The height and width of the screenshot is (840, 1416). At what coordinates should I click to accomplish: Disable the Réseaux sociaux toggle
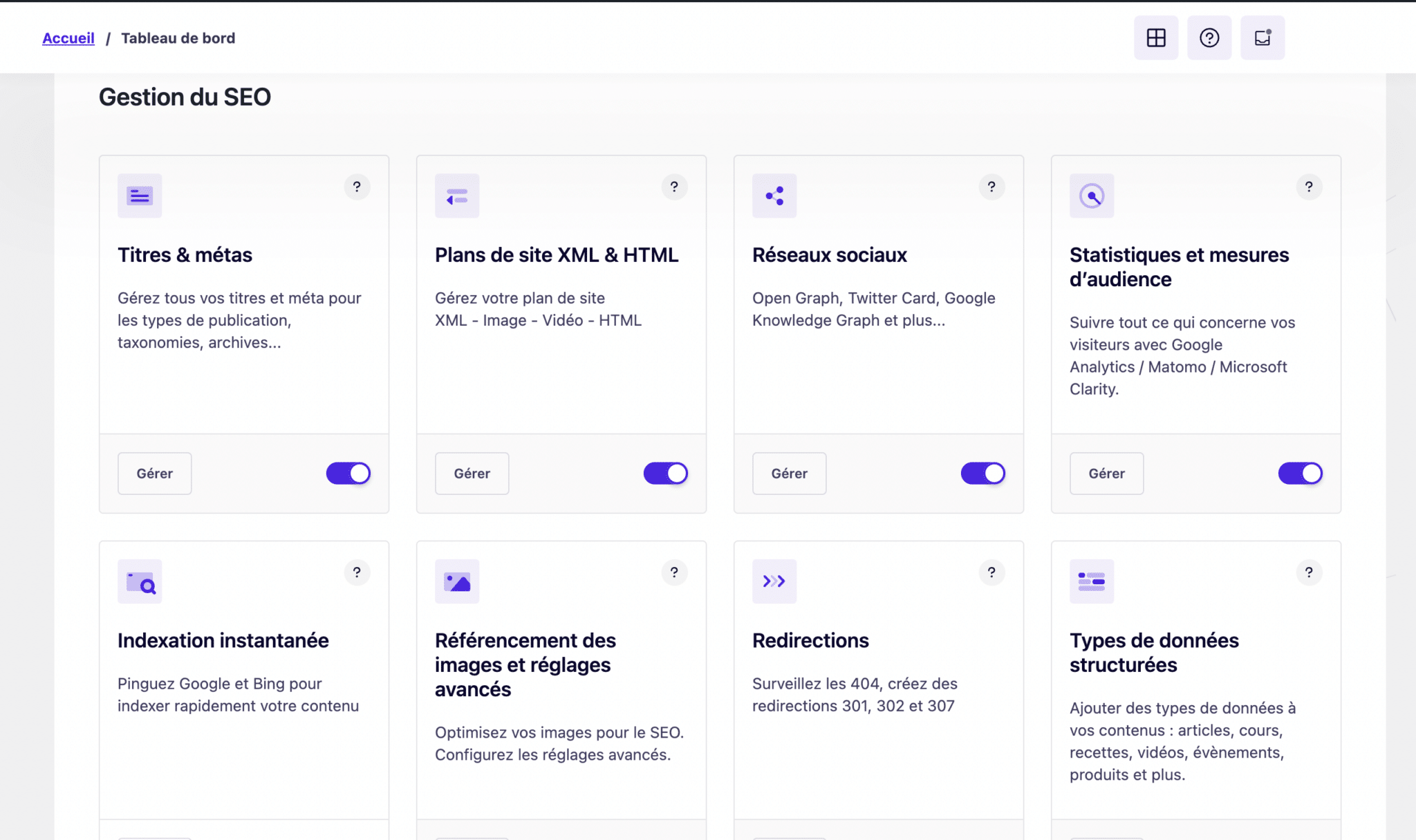pyautogui.click(x=983, y=473)
